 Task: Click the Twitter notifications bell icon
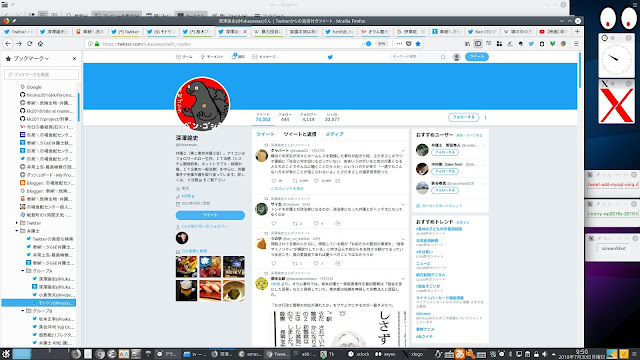pyautogui.click(x=234, y=56)
